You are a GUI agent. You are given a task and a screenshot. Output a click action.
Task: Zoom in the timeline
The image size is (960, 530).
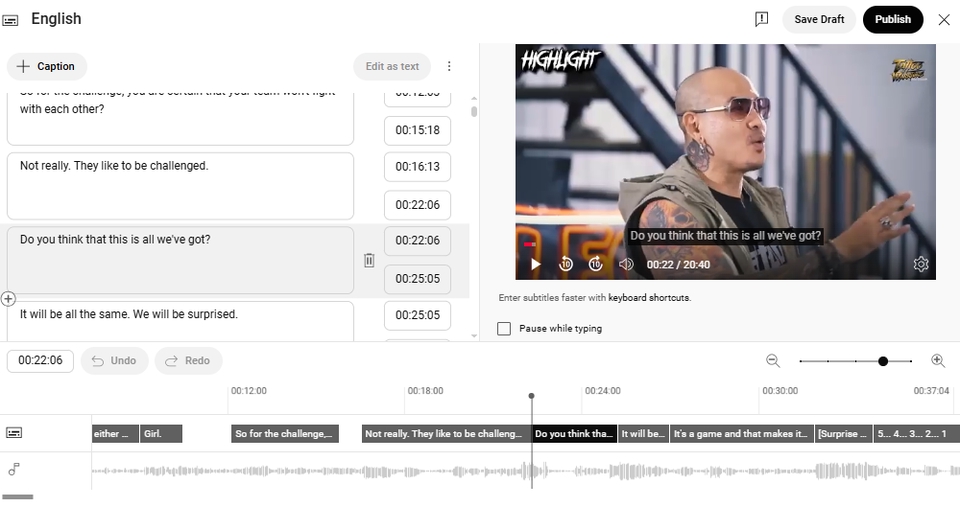[x=938, y=360]
